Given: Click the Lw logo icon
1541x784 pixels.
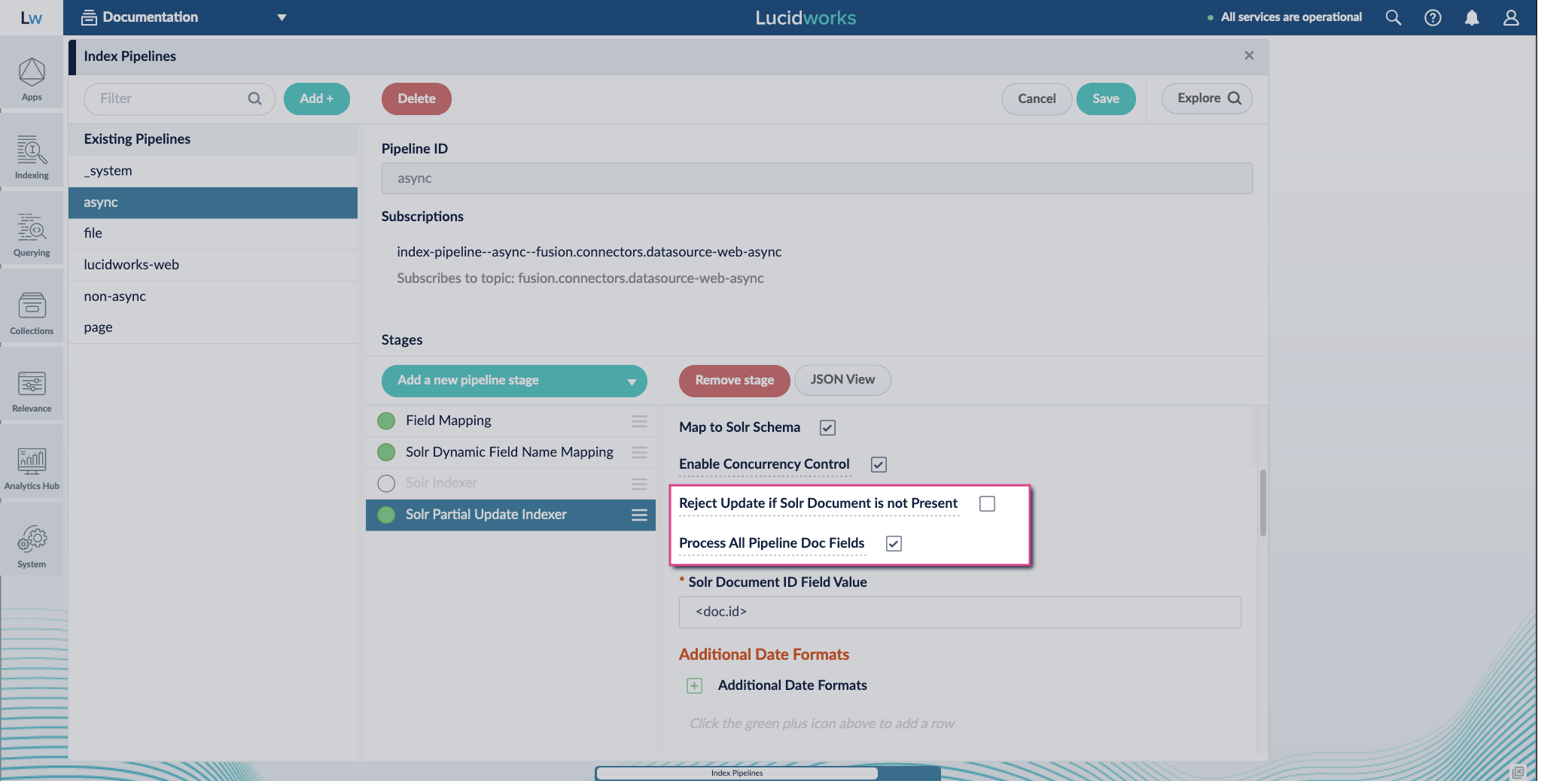Looking at the screenshot, I should [32, 17].
